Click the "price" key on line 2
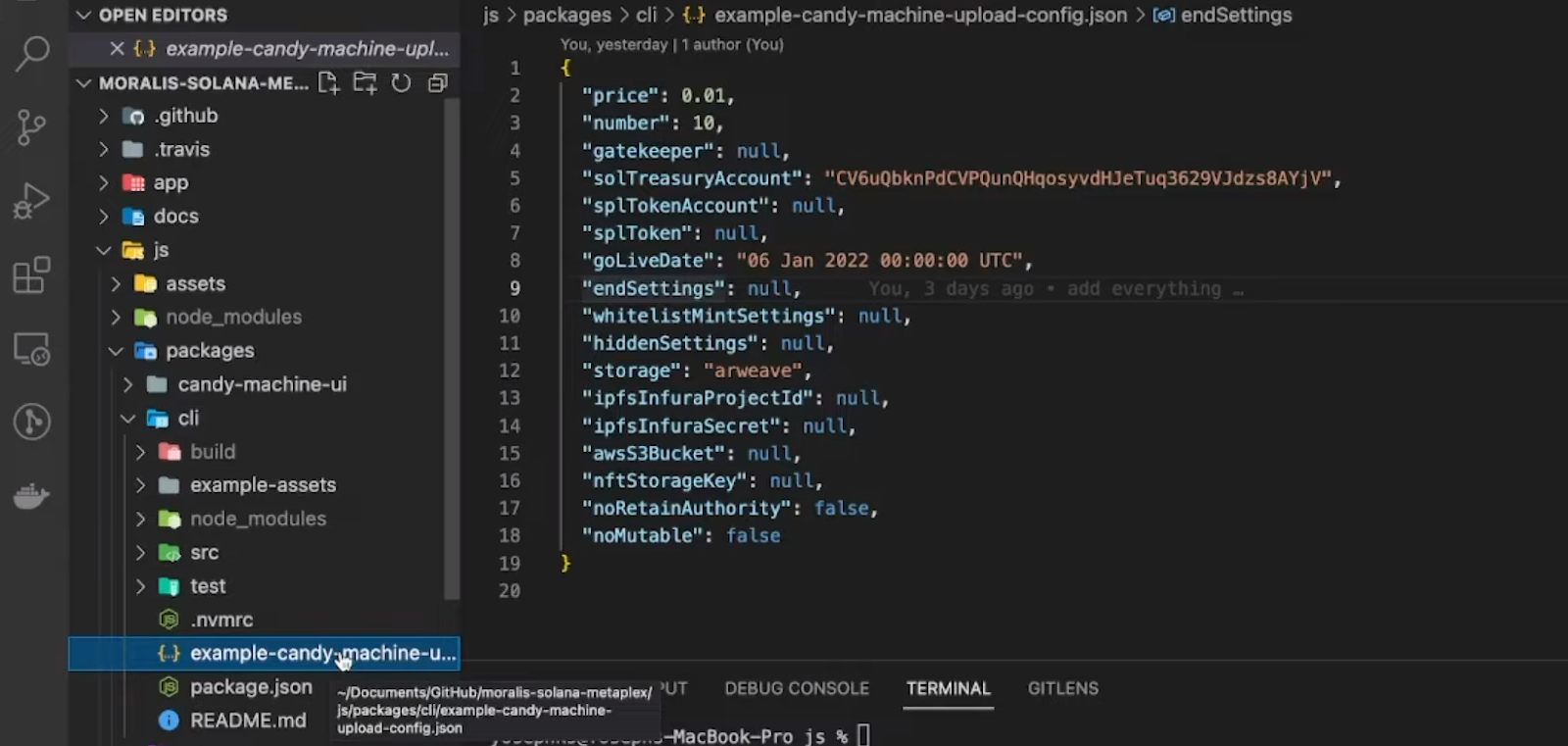Image resolution: width=1568 pixels, height=746 pixels. [620, 95]
